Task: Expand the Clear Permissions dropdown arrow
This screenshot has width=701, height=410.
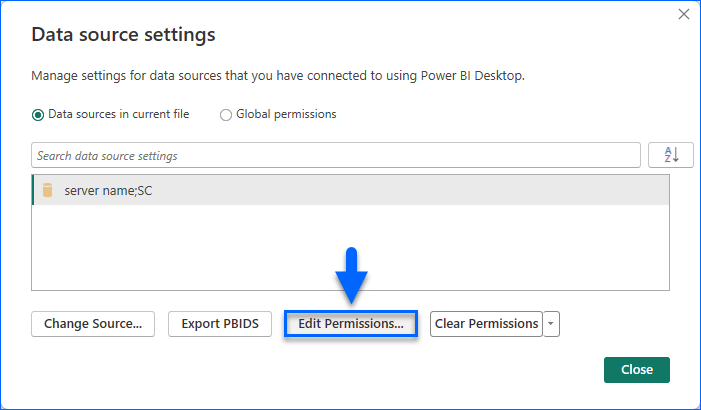Action: click(x=551, y=324)
